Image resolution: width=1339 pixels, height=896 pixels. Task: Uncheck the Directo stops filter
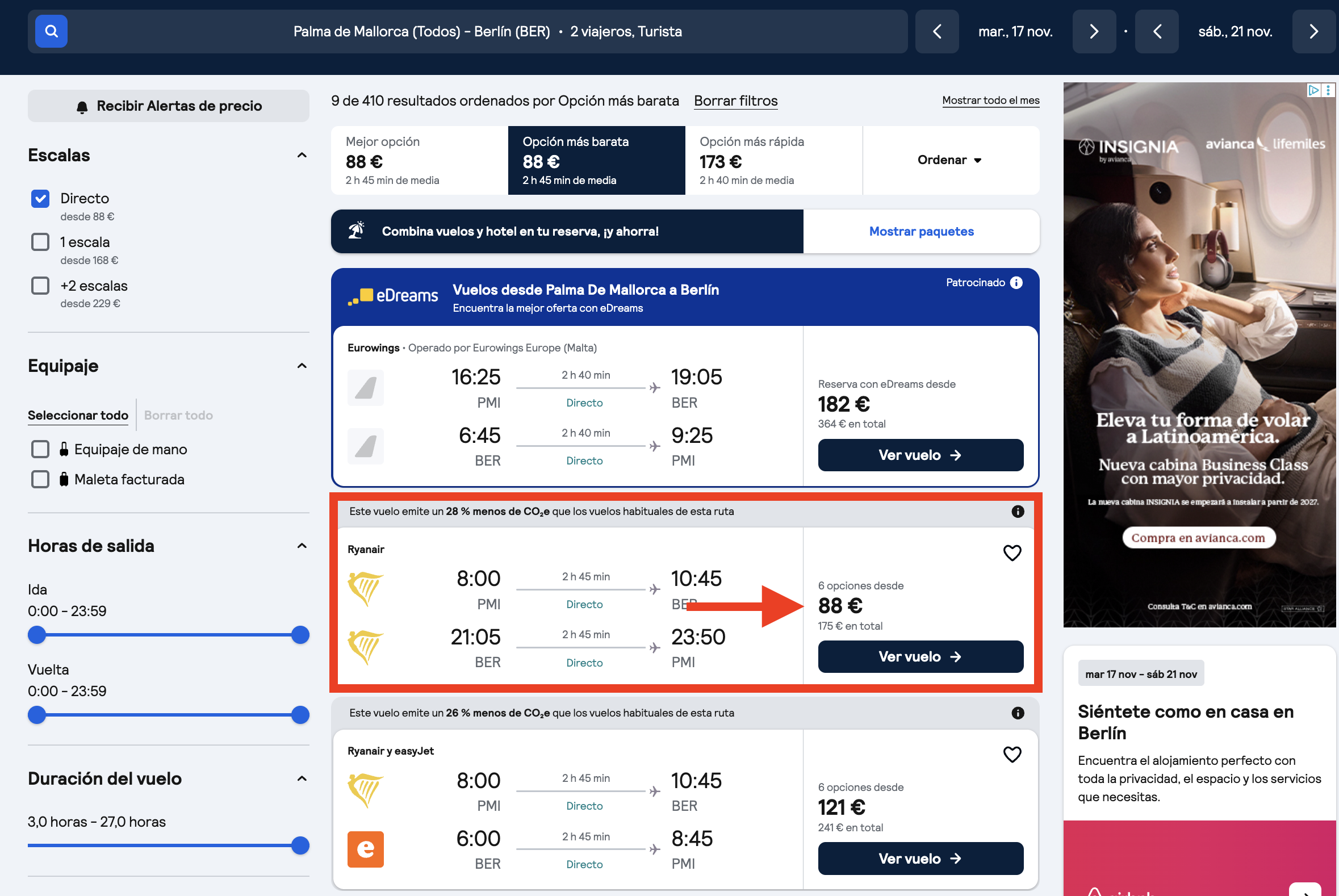(40, 198)
